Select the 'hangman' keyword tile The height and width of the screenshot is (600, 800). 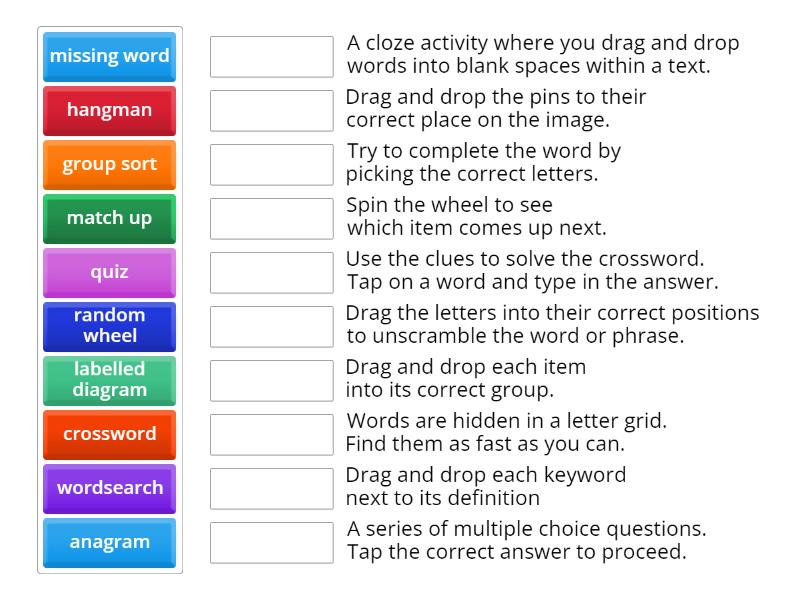(109, 110)
